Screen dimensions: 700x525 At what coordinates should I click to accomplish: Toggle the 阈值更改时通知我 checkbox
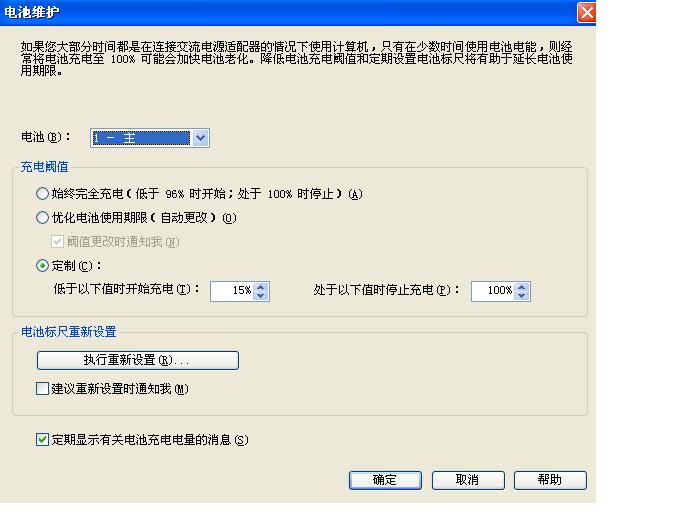click(x=58, y=241)
